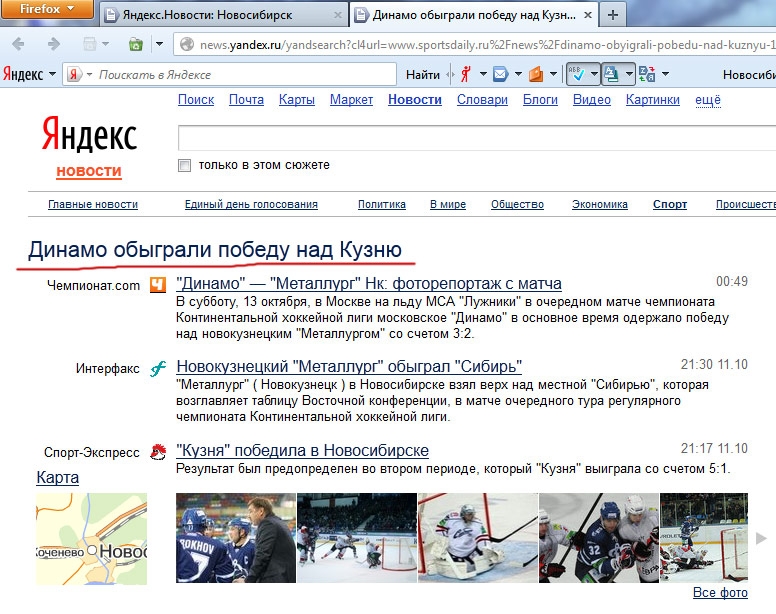Viewport: 776px width, 614px height.
Task: Expand dropdown next to mail envelope icon
Action: pyautogui.click(x=518, y=74)
